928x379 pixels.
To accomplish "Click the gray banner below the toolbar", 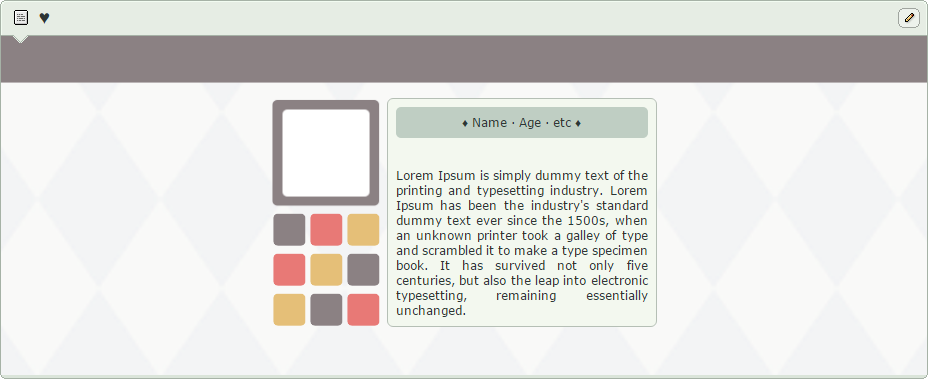I will point(464,59).
